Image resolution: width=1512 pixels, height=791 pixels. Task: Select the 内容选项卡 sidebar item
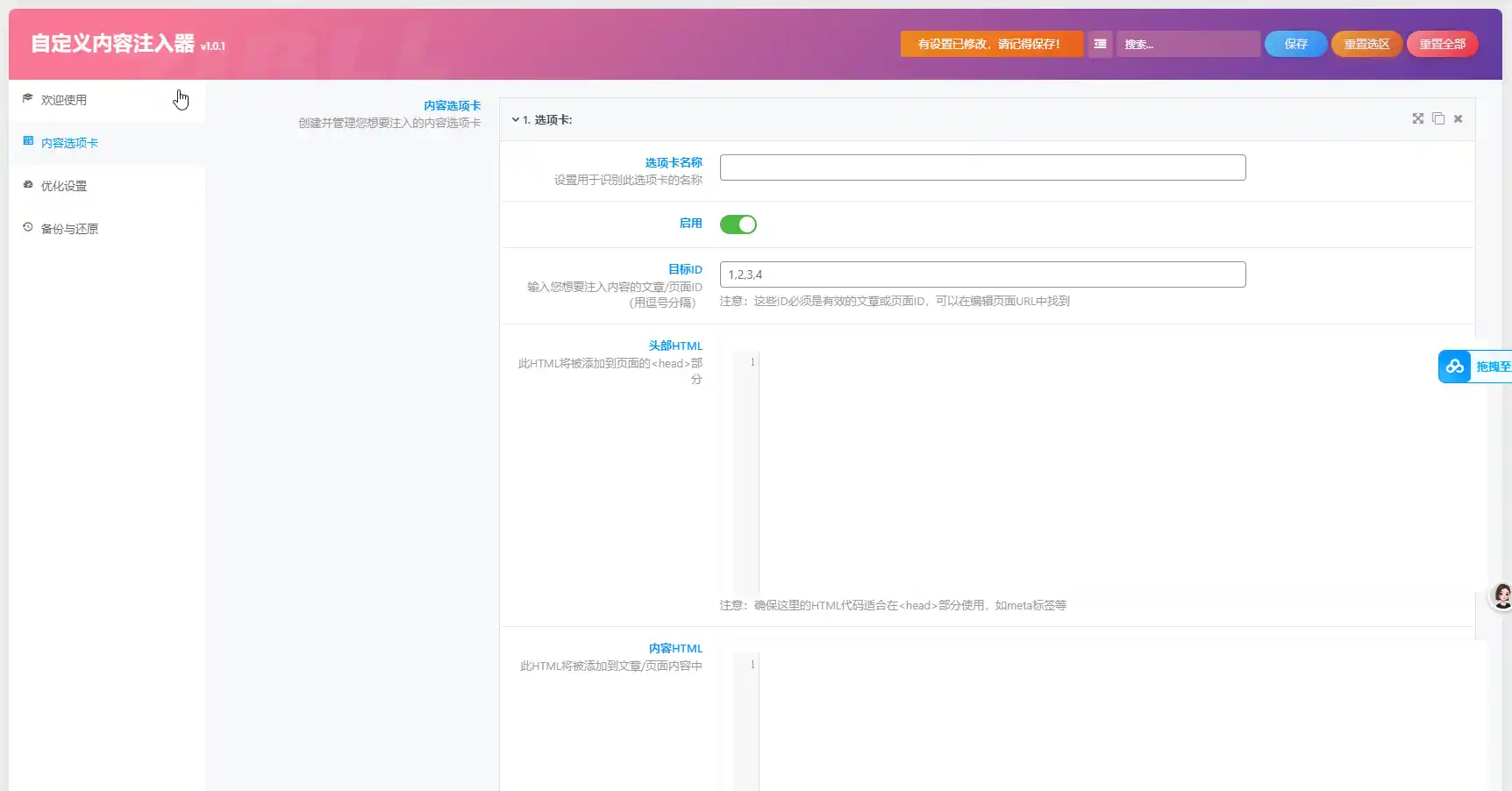point(69,143)
